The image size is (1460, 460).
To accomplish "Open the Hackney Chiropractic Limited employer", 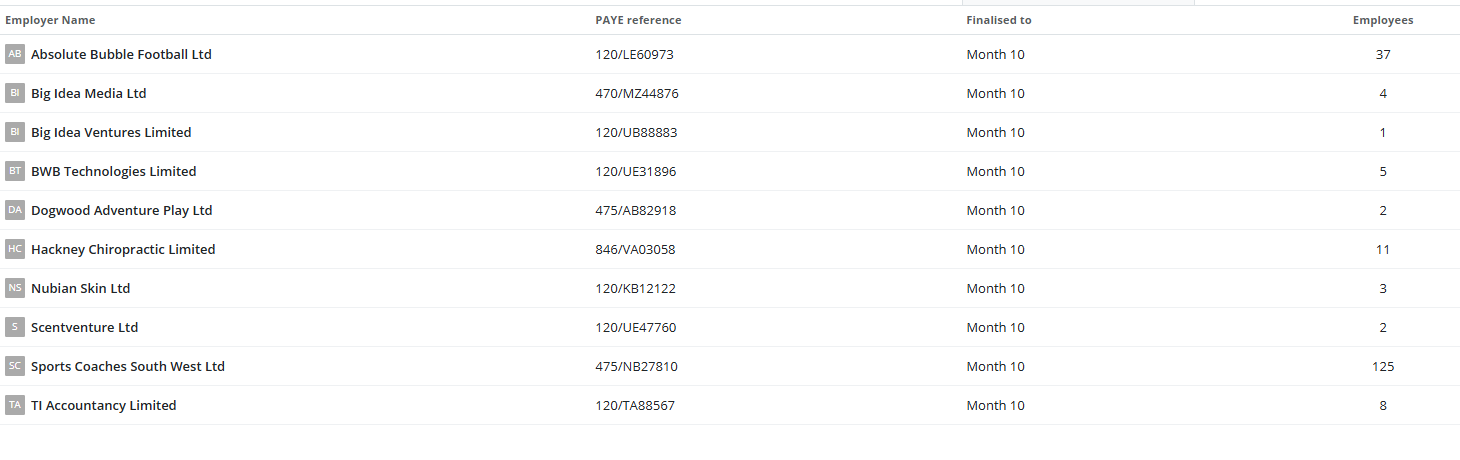I will tap(123, 249).
